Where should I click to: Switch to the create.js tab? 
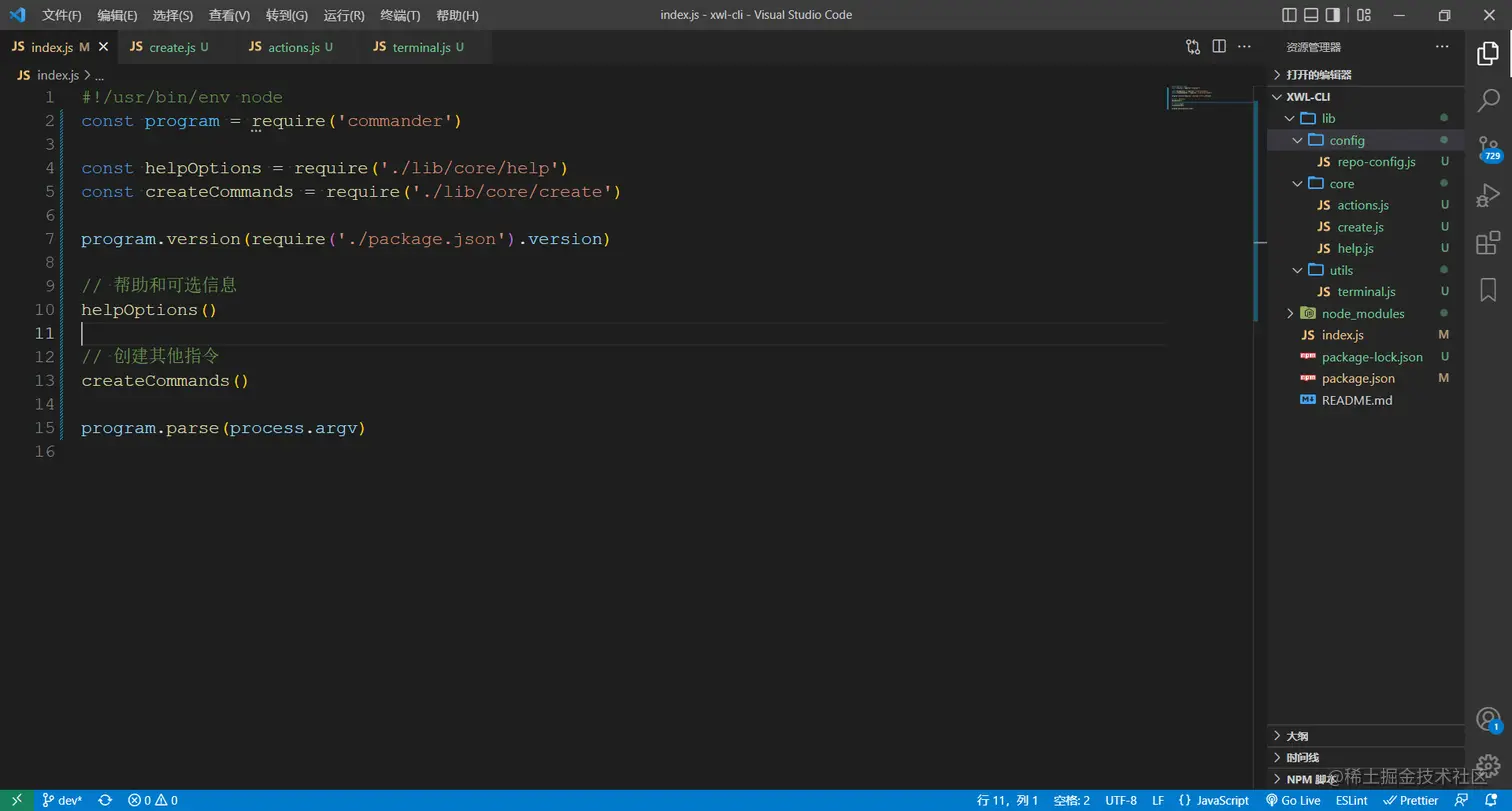[x=178, y=47]
